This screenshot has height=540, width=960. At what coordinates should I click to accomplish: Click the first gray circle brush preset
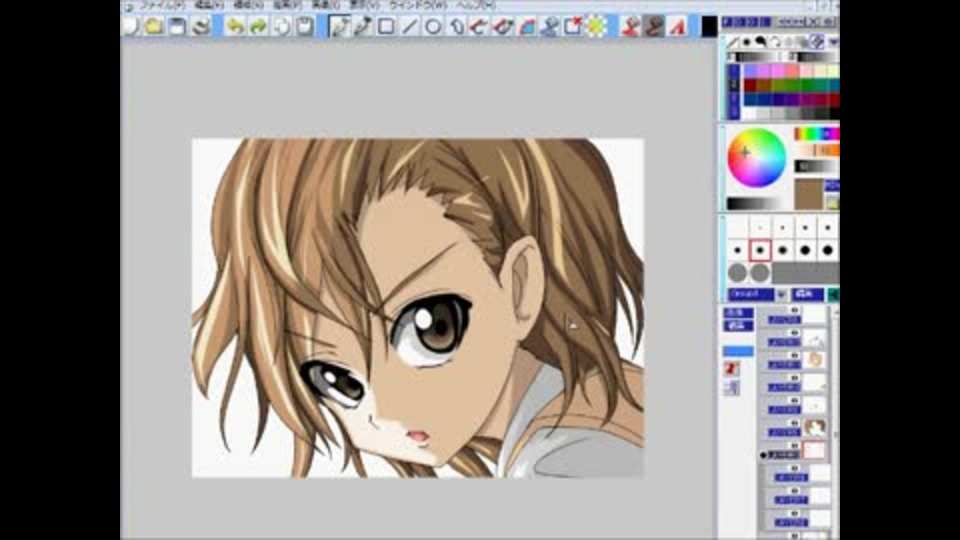738,272
